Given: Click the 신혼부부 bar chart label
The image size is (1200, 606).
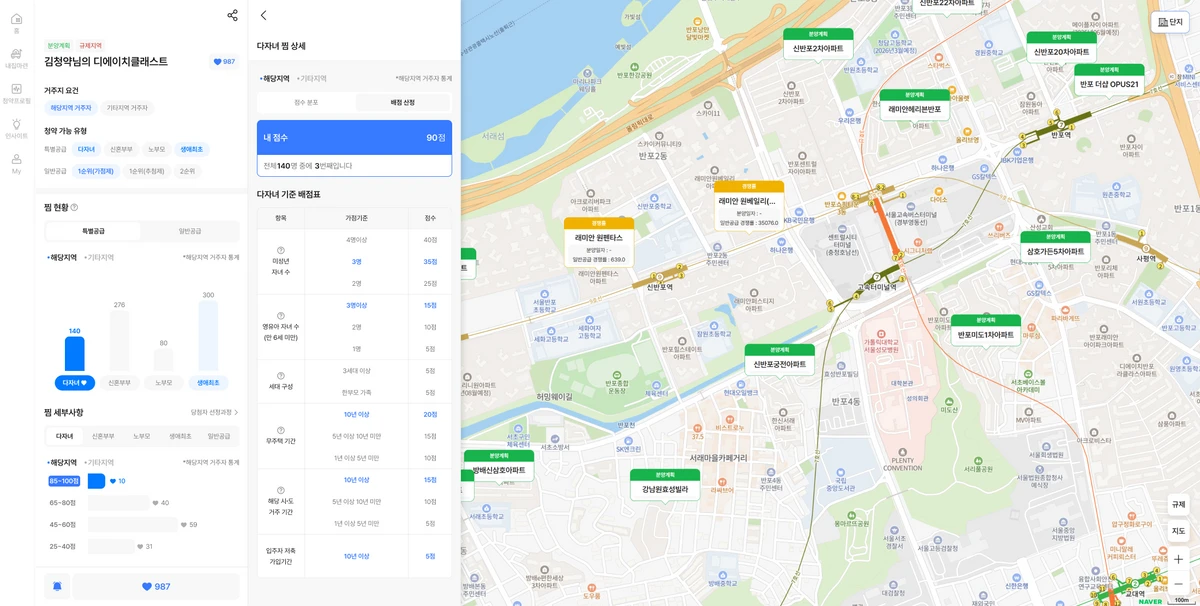Looking at the screenshot, I should (x=119, y=383).
